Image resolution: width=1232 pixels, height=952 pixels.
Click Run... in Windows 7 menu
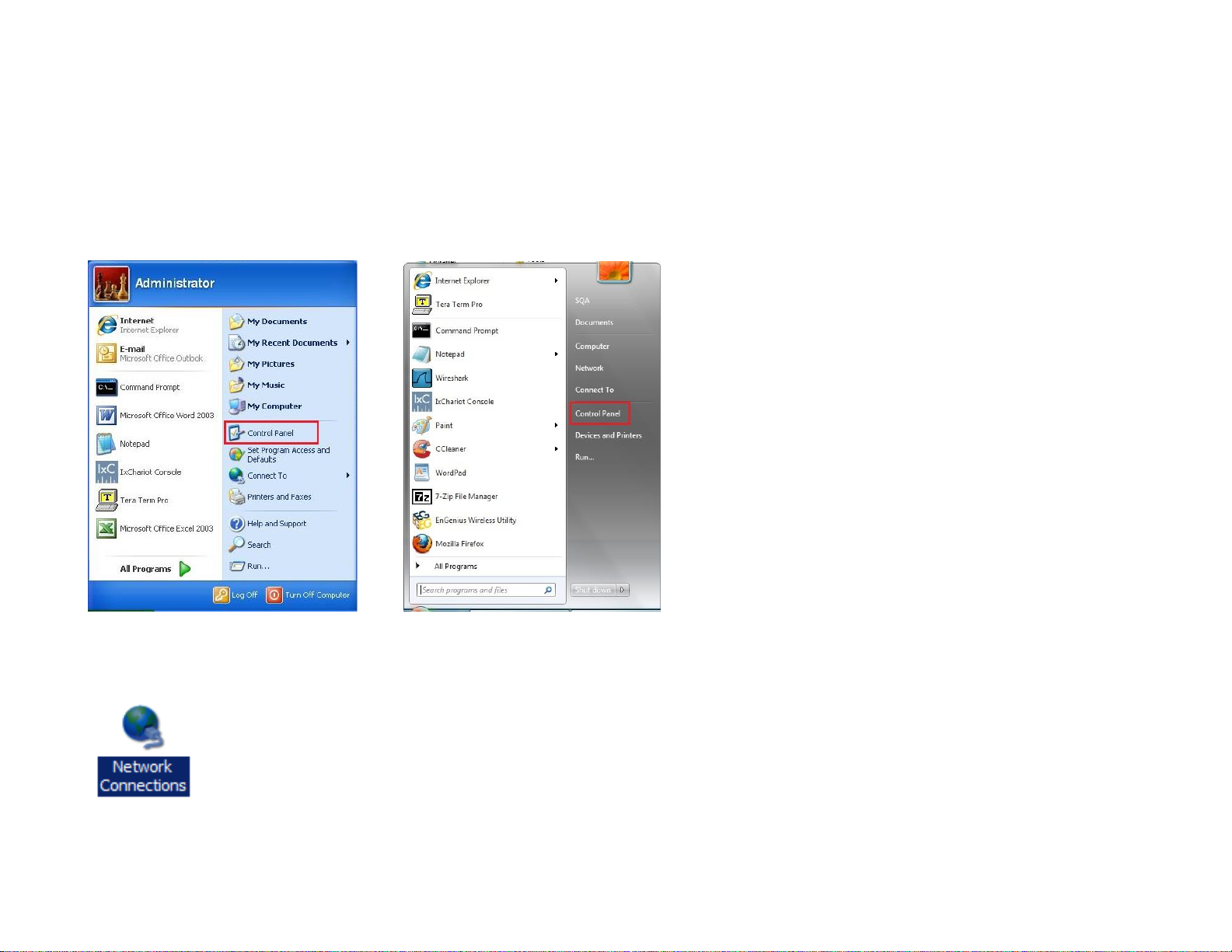coord(585,457)
